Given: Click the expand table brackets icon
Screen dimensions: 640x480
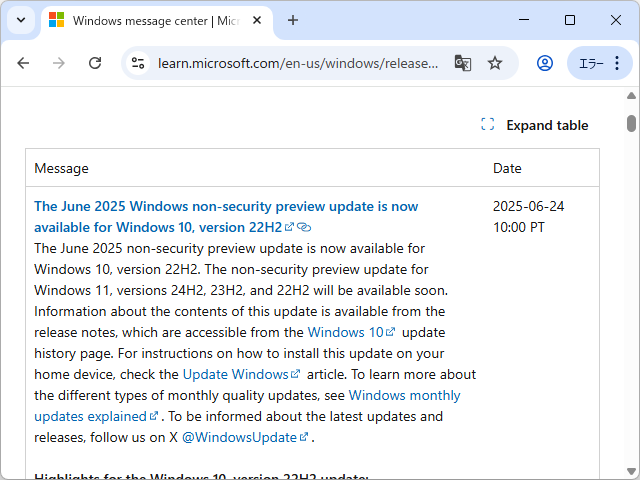Looking at the screenshot, I should tap(487, 124).
